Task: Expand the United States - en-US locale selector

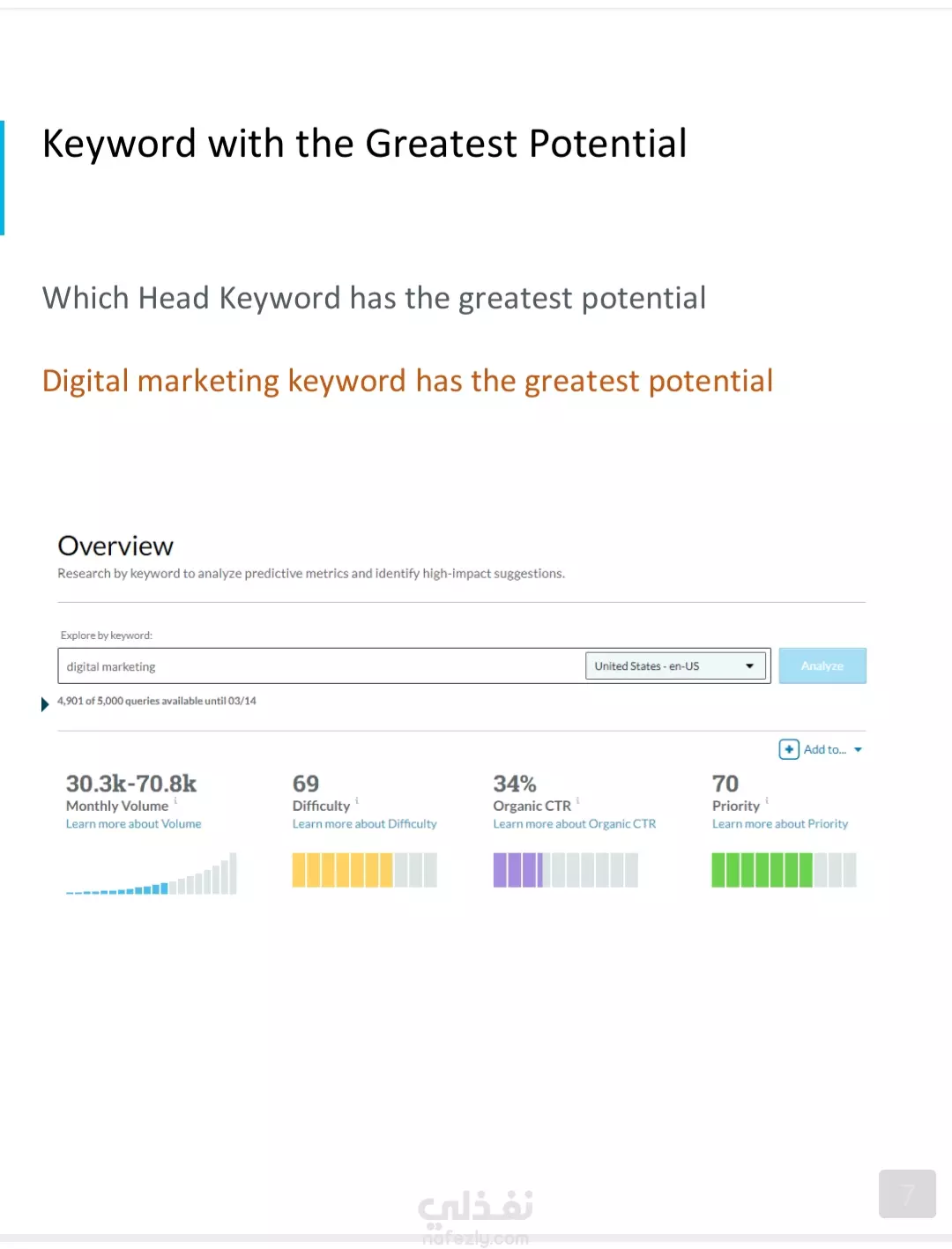Action: 677,665
